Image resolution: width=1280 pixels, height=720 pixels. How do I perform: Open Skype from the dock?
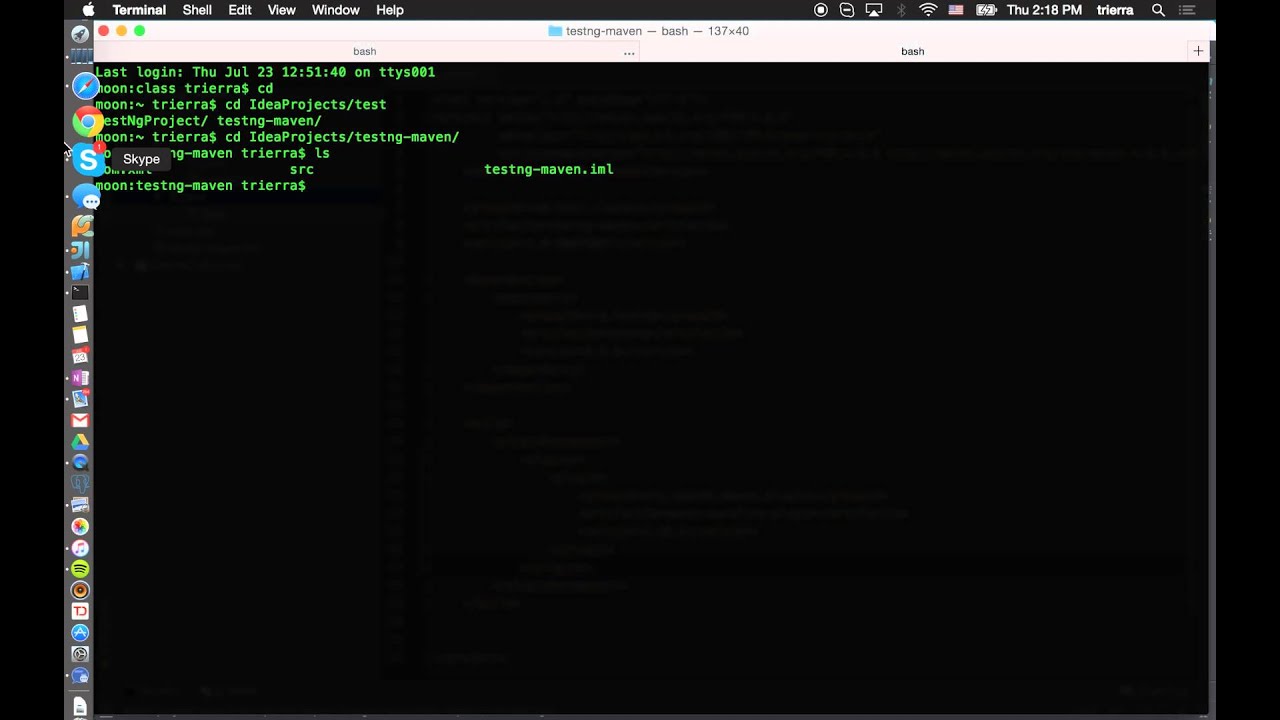point(88,160)
